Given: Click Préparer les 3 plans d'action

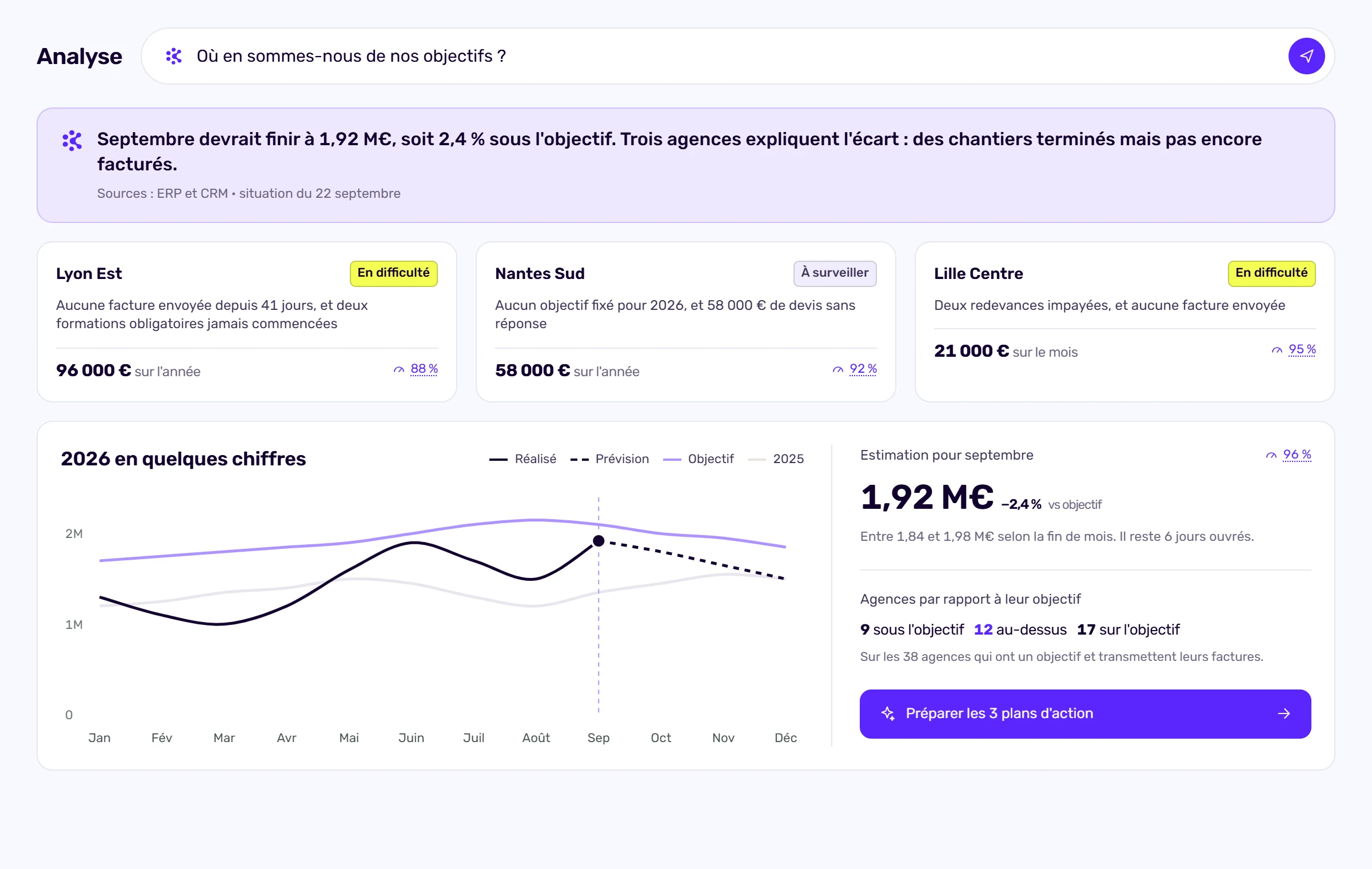Looking at the screenshot, I should pyautogui.click(x=1085, y=713).
